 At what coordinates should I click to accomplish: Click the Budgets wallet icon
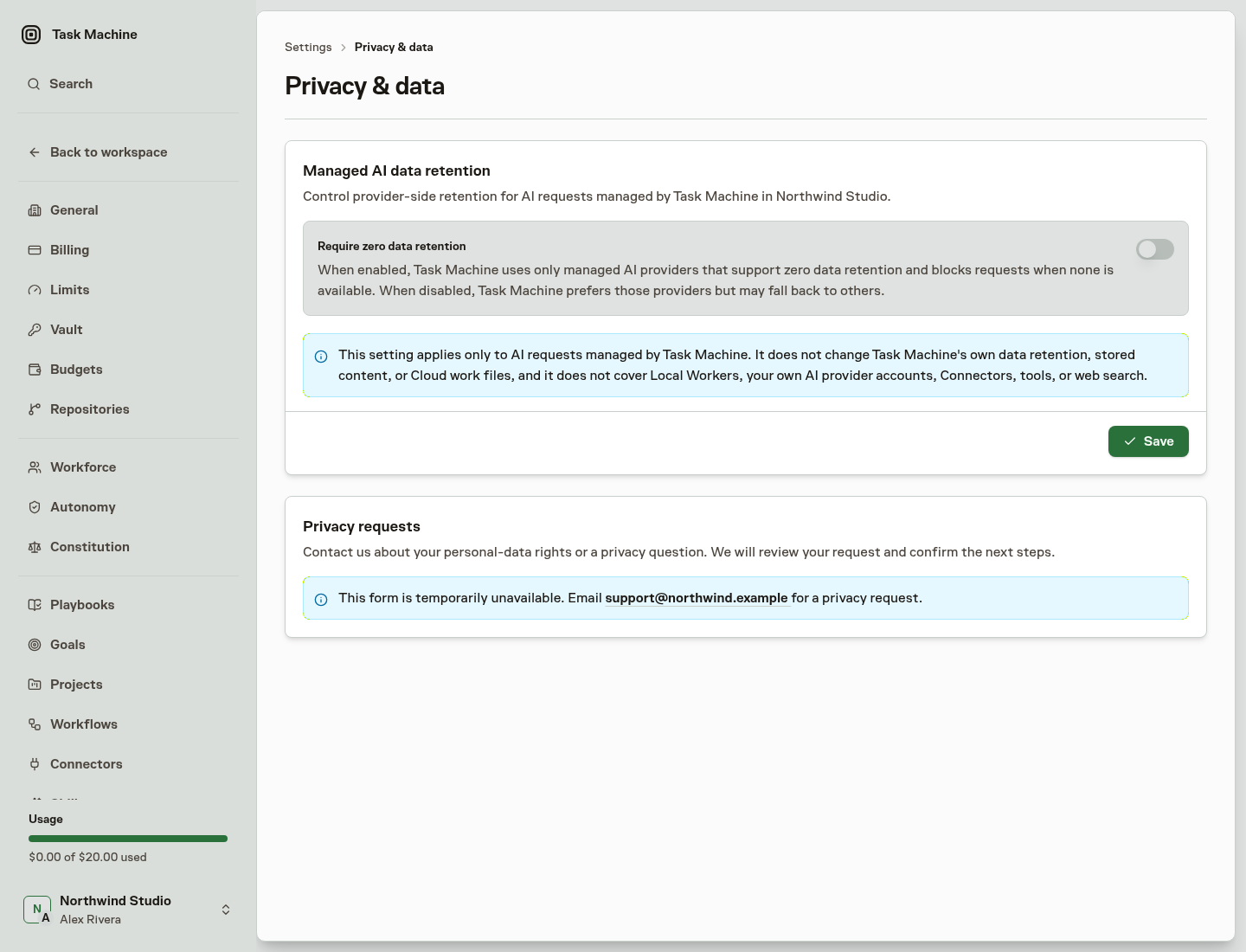35,370
